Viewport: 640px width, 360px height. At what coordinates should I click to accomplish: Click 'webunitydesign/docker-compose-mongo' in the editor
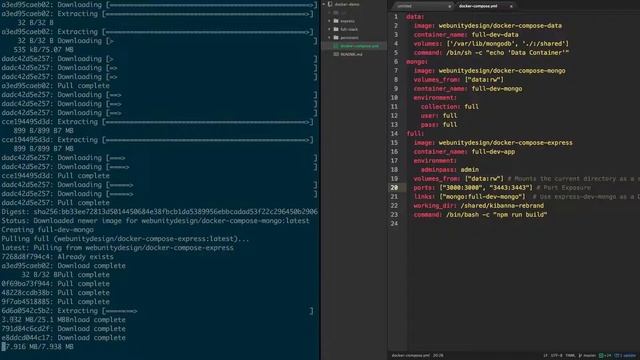[x=502, y=71]
